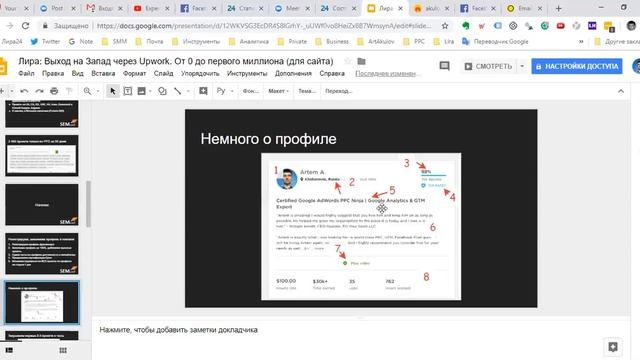Open the Справка menu

click(332, 73)
